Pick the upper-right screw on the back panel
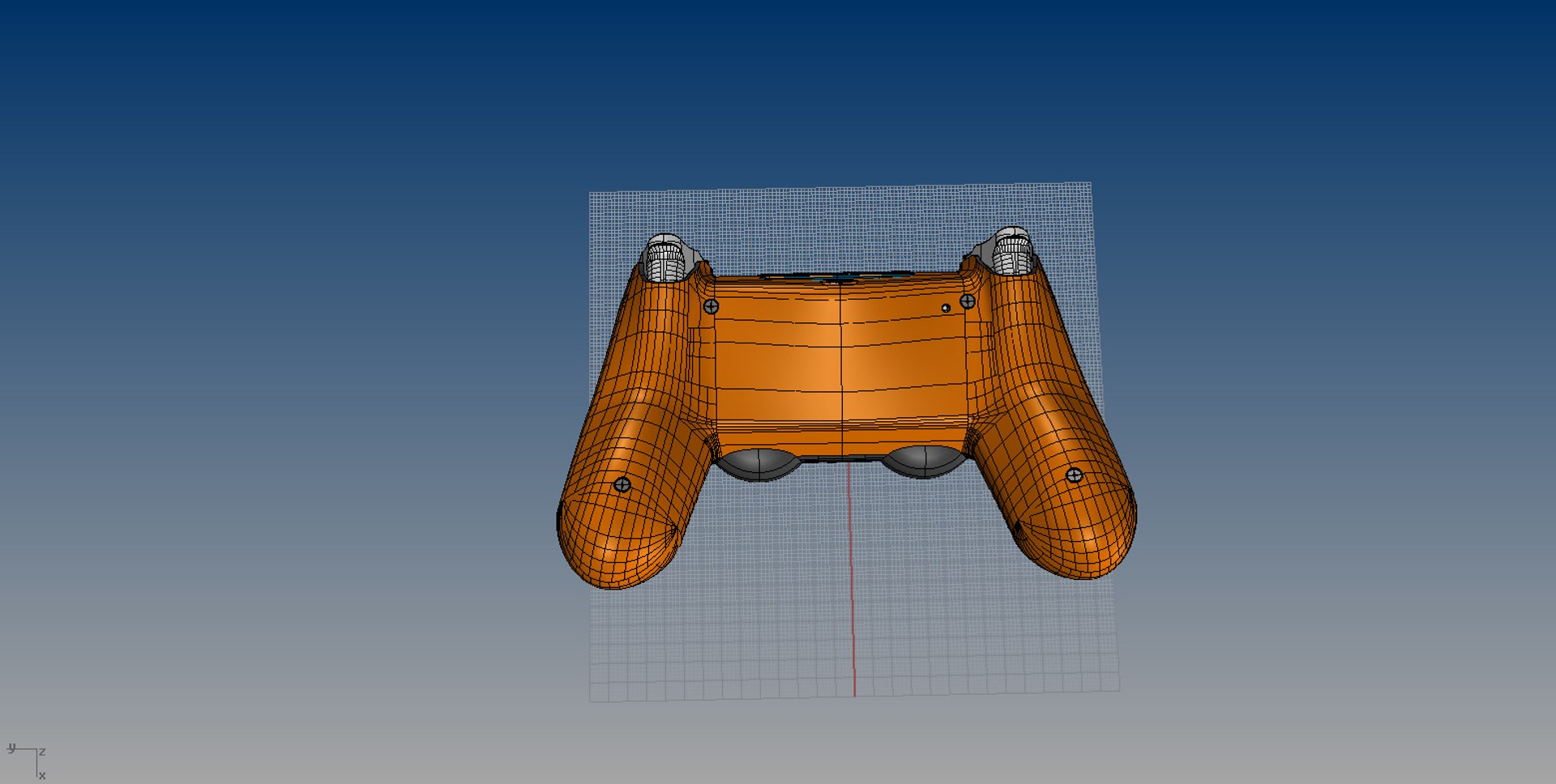 point(968,301)
